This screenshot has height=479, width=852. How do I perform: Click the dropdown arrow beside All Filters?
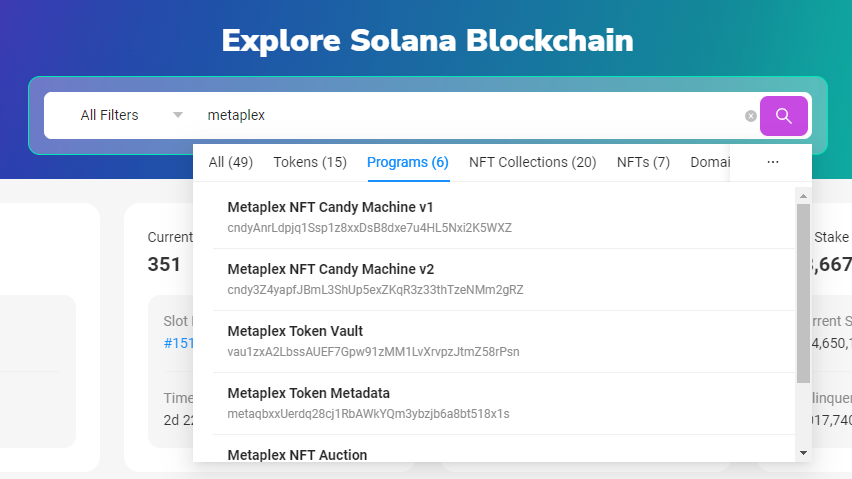(x=178, y=115)
